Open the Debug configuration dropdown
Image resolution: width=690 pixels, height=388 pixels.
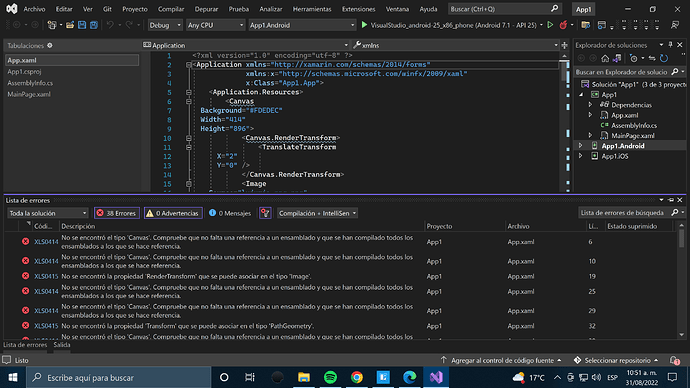(165, 25)
